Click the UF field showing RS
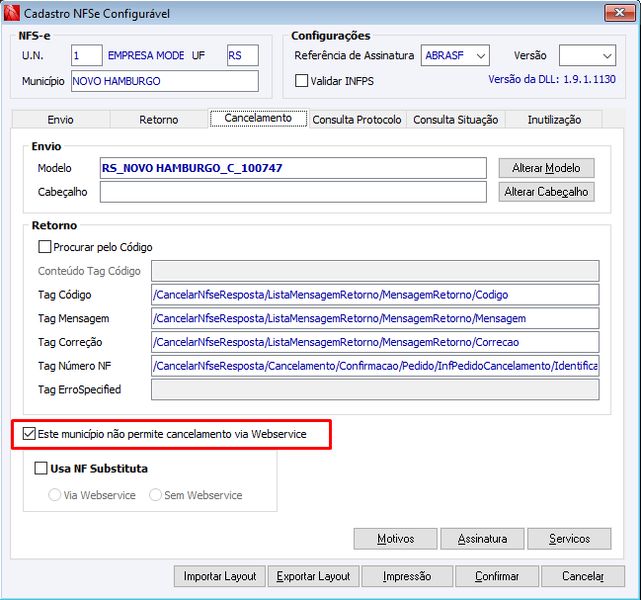Screen dimensions: 641x600 pos(243,55)
